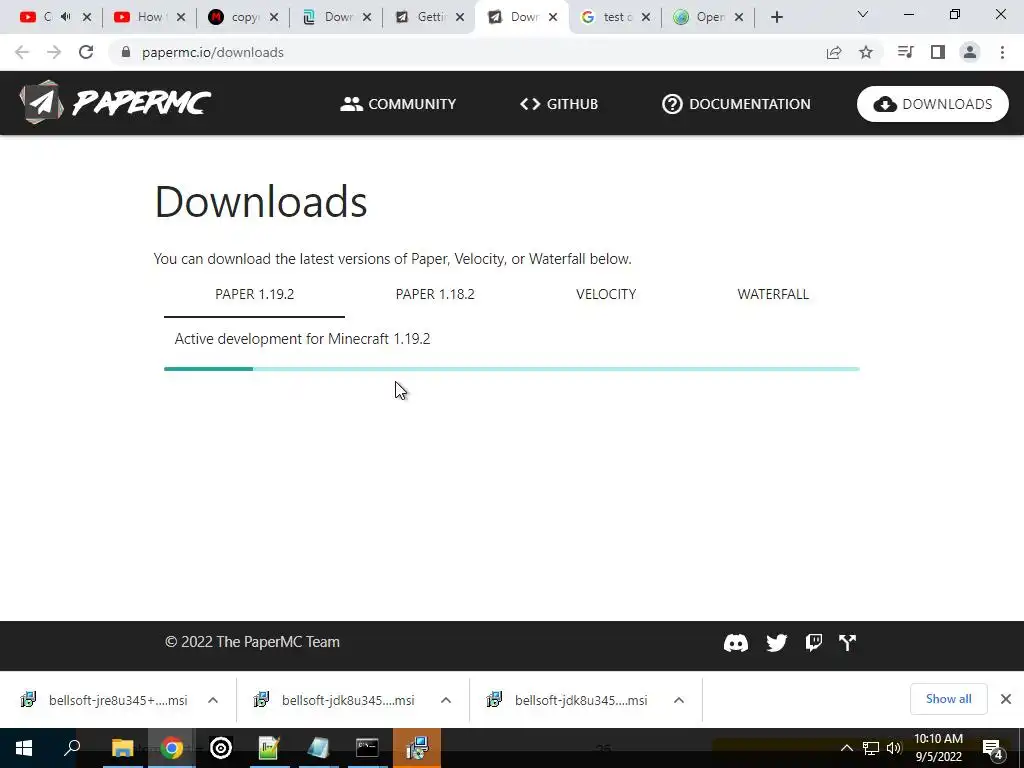Open the installer taskbar icon
This screenshot has width=1024, height=768.
pyautogui.click(x=417, y=748)
